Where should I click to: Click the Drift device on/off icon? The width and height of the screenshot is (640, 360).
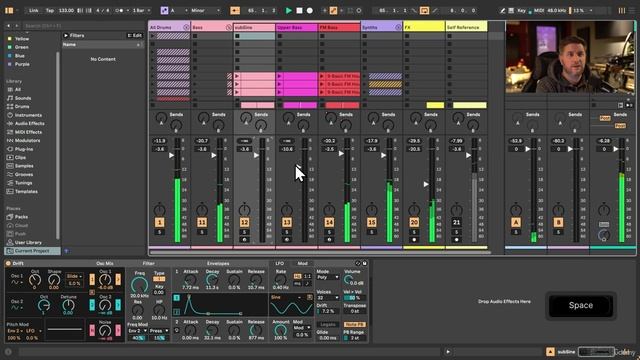coord(8,264)
